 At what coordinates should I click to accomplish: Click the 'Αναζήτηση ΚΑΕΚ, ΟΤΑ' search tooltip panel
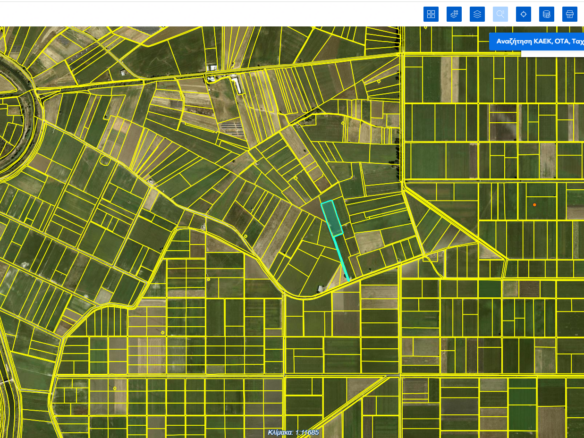[x=536, y=41]
